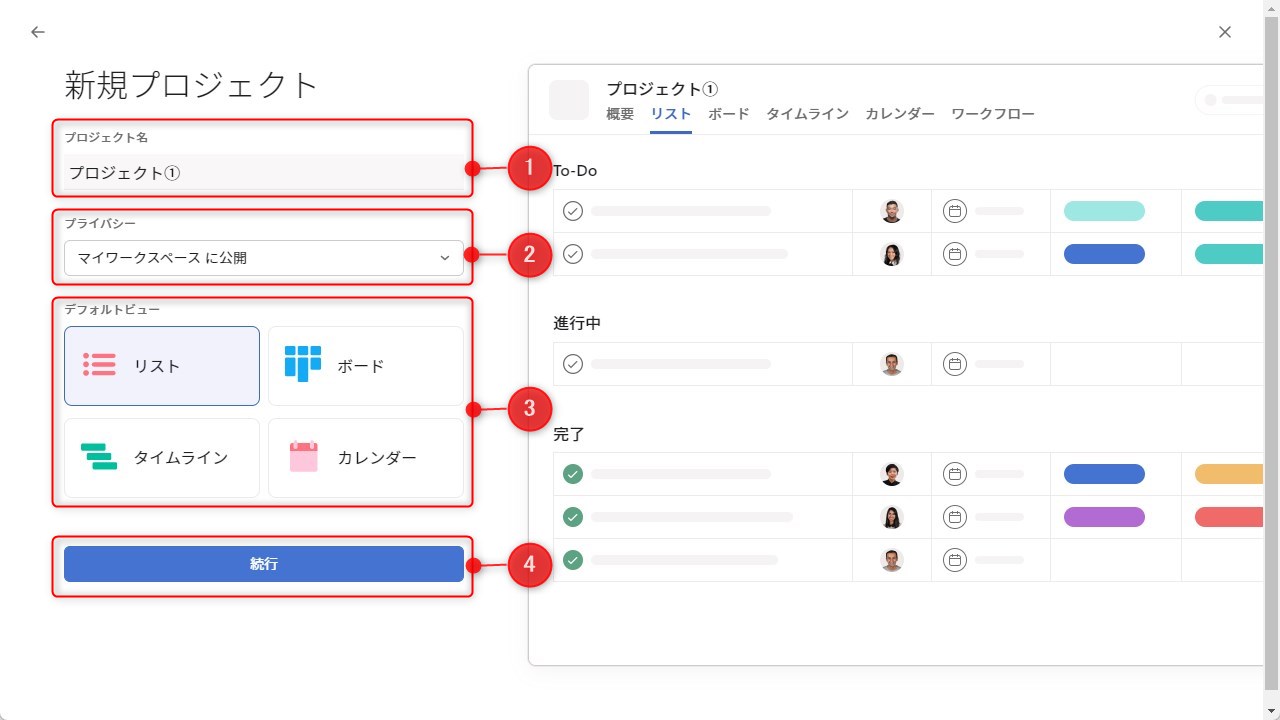Screen dimensions: 1280x720
Task: Click the chevron arrow in privacy combo box
Action: click(x=445, y=258)
